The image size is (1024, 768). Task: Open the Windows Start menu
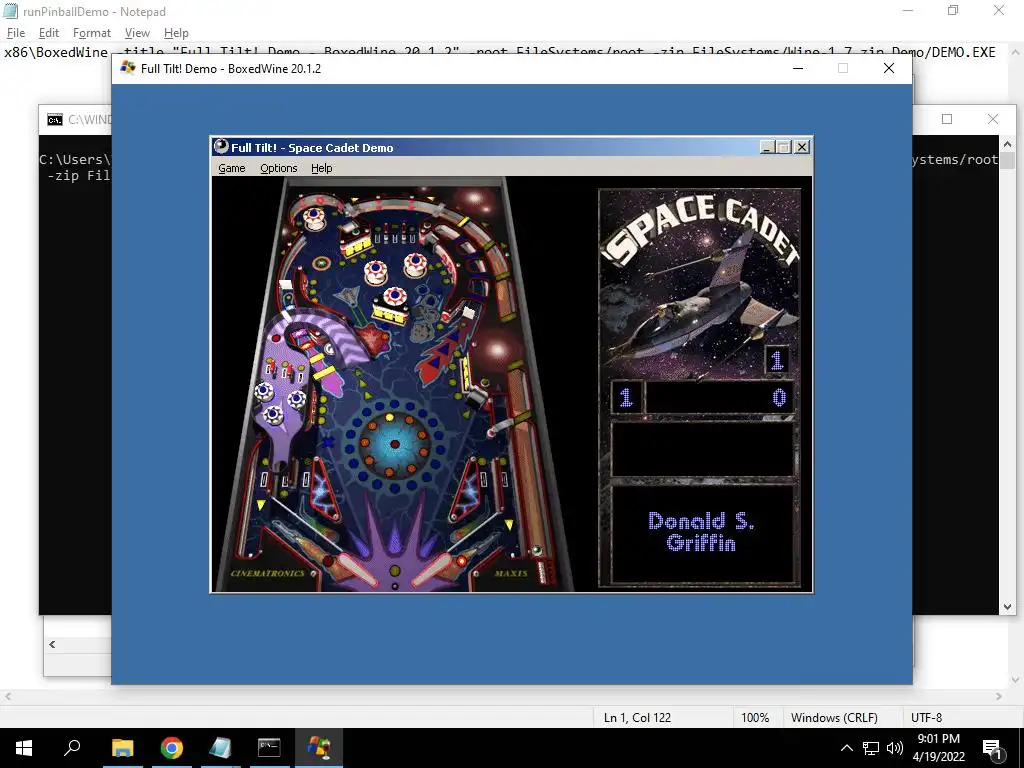[24, 748]
